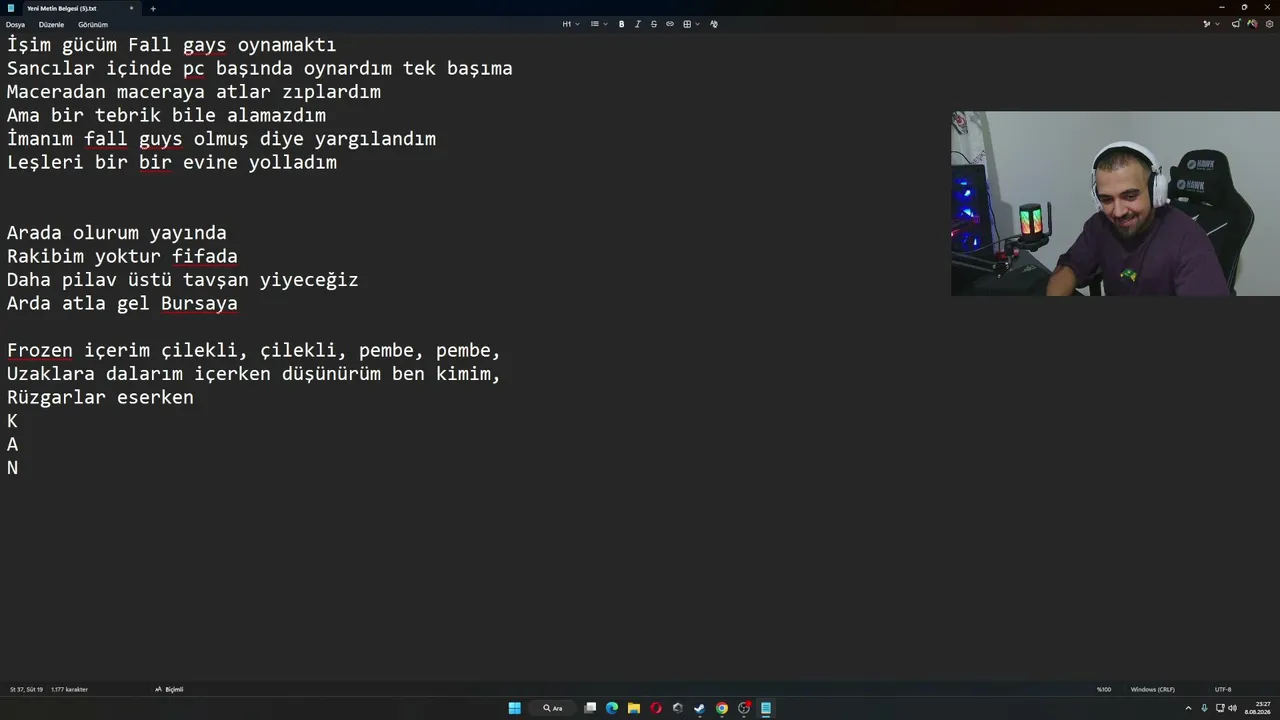
Task: Click the taskbar Ara search box
Action: [x=553, y=708]
